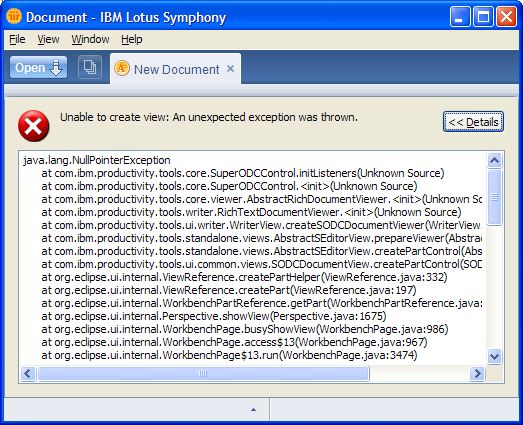
Task: Click the WriterView.createSODCDocumentViewer stack line
Action: pos(262,225)
